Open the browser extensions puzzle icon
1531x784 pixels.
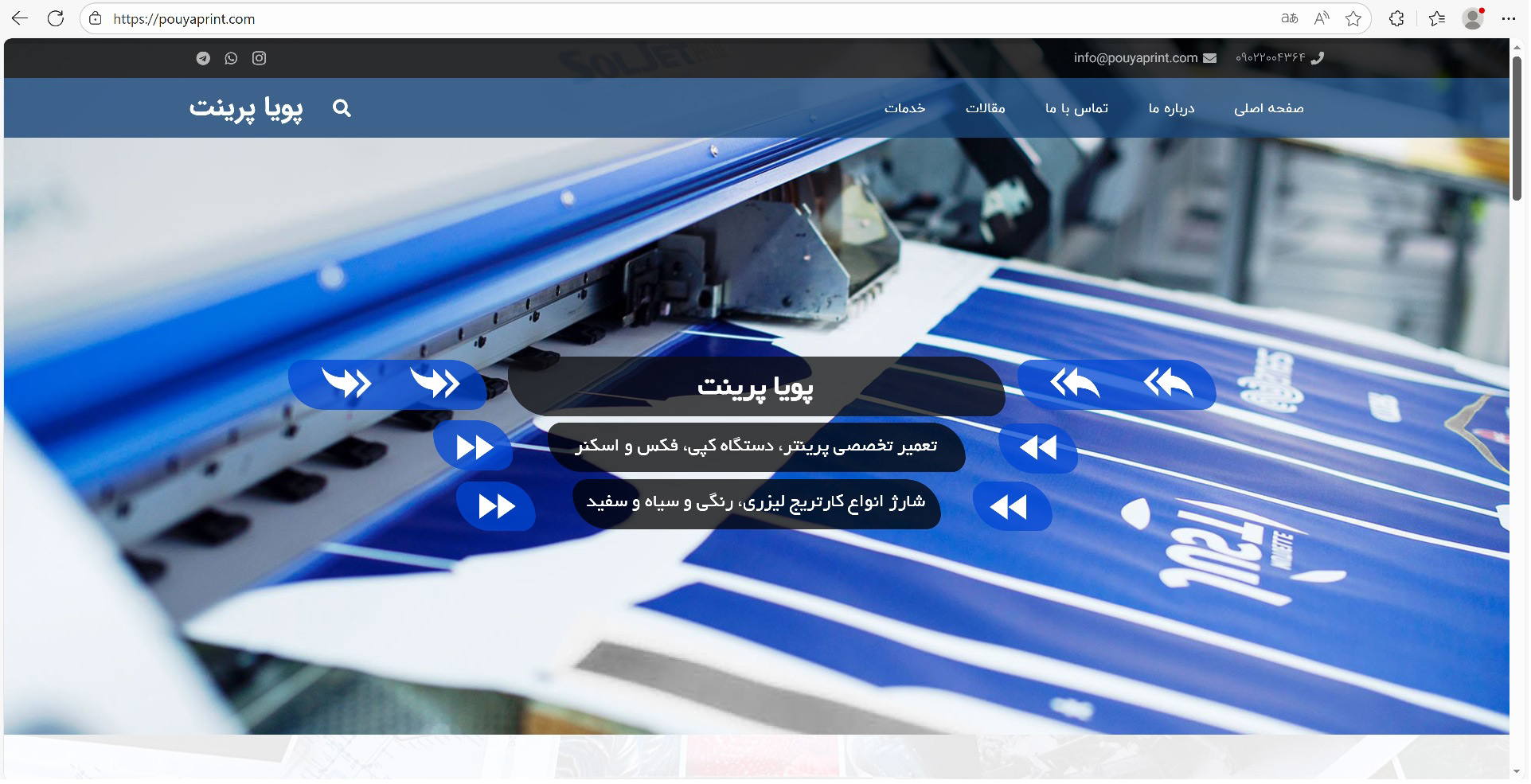[x=1396, y=18]
